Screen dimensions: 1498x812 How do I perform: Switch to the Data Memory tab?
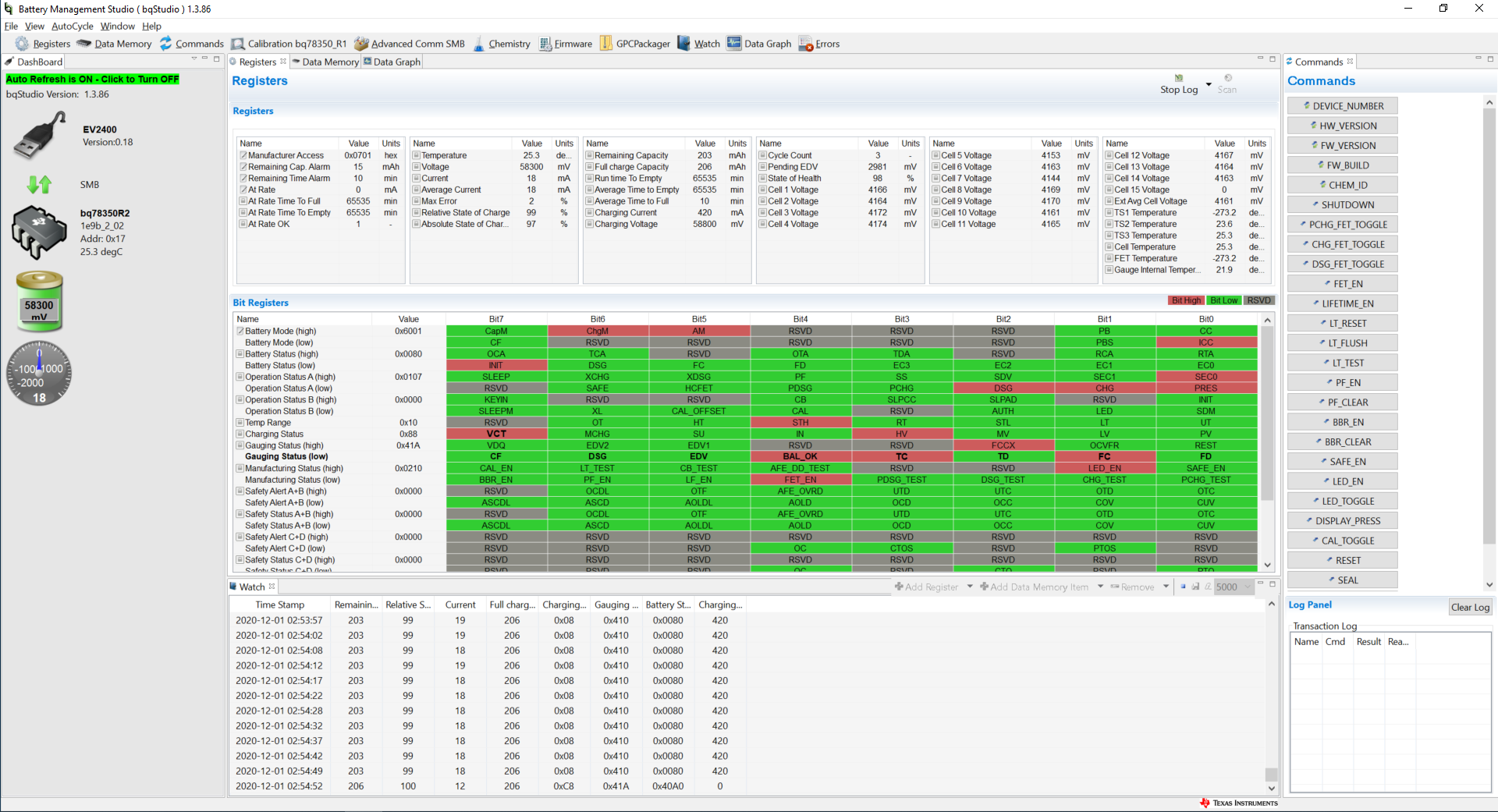325,62
